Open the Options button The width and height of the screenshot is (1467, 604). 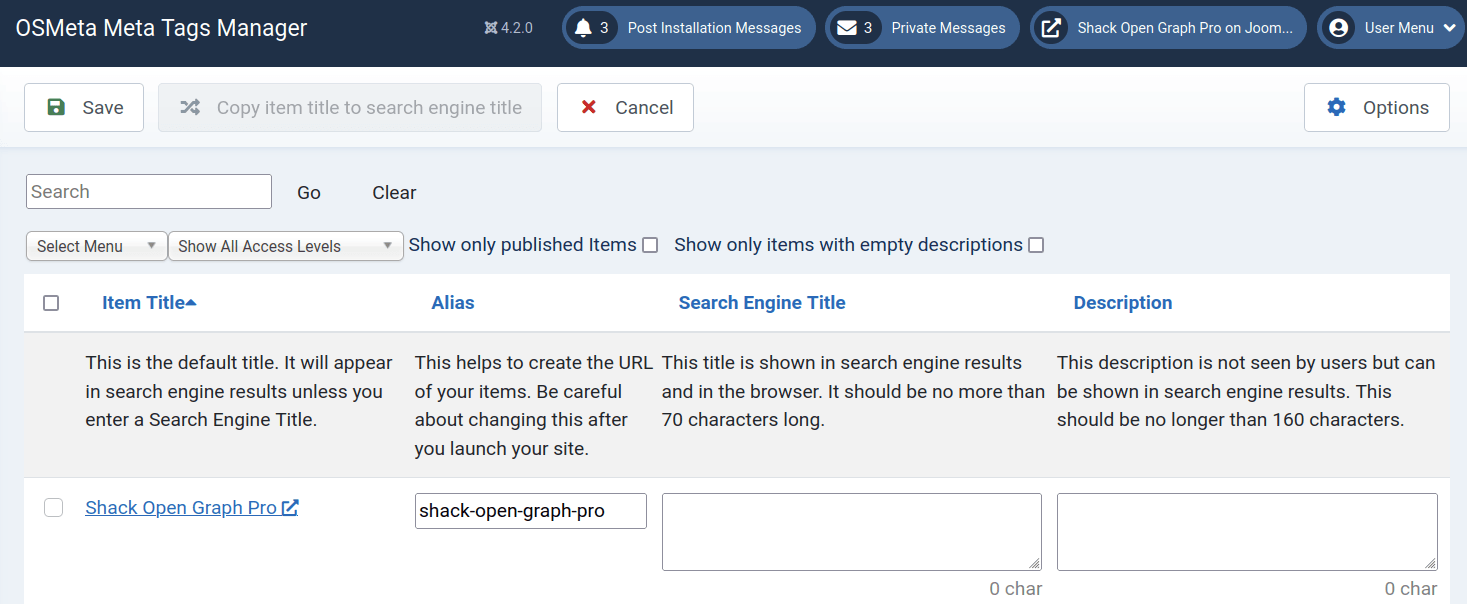tap(1377, 107)
